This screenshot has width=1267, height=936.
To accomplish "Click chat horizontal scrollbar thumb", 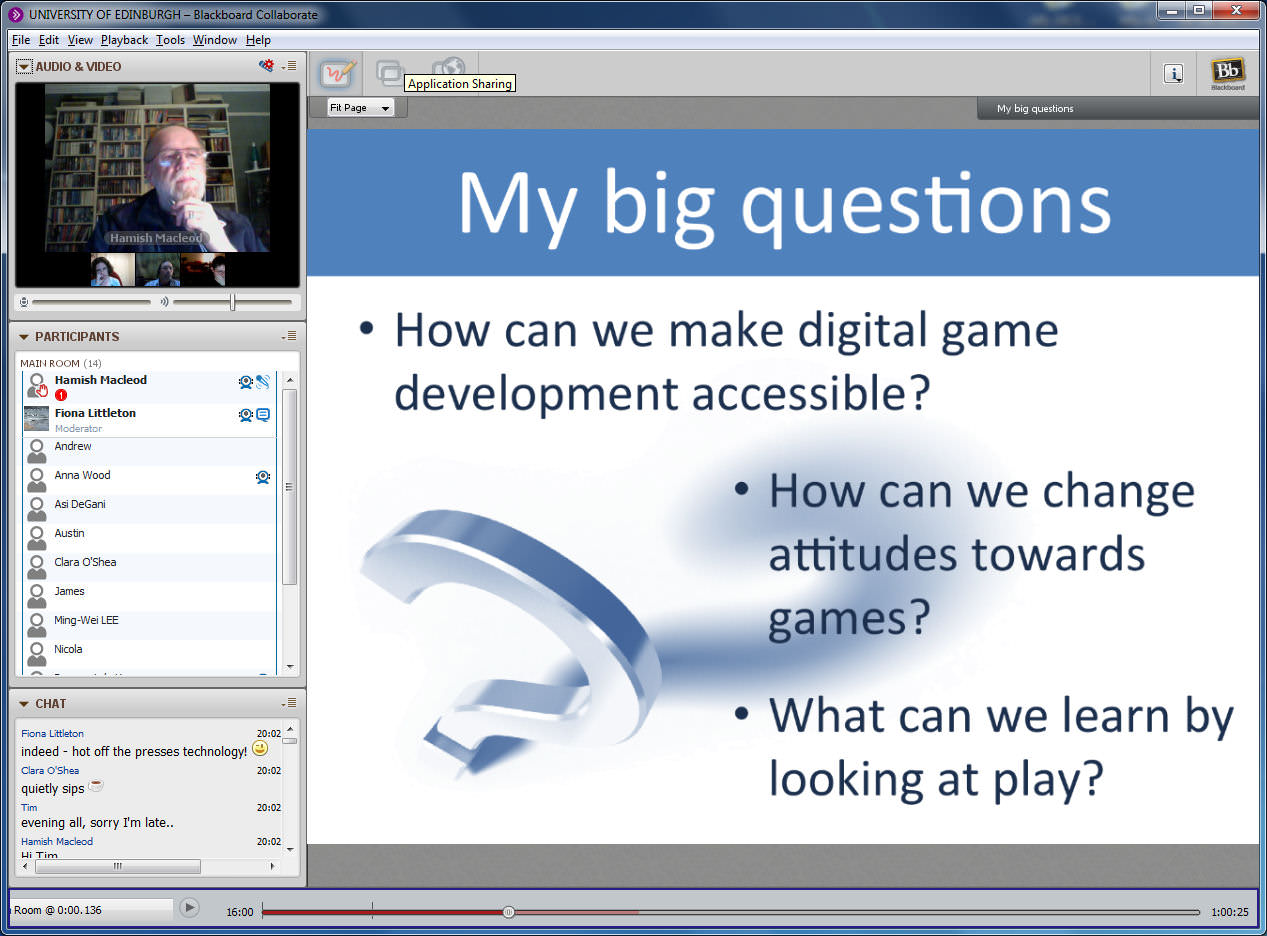I will click(117, 866).
